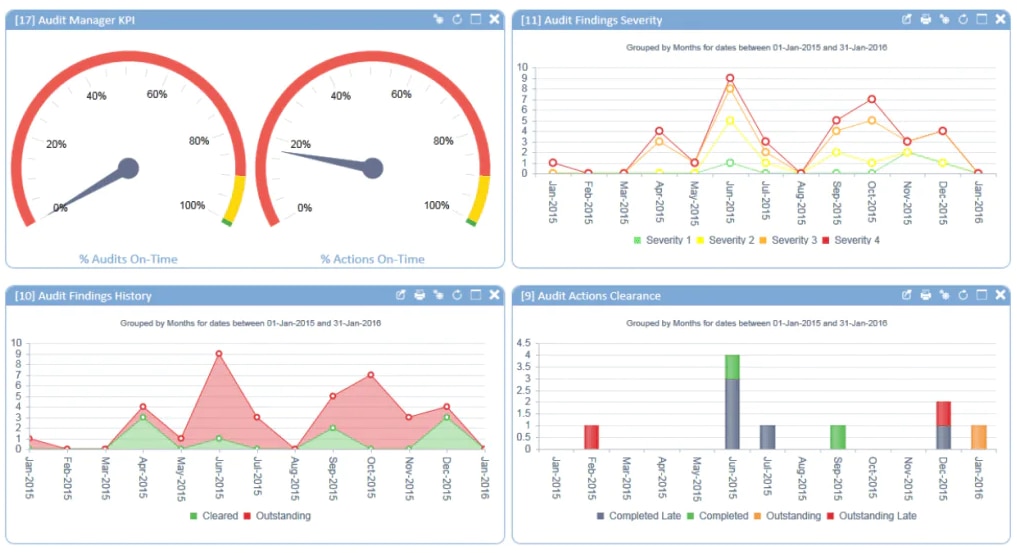This screenshot has width=1017, height=553.
Task: Export the Audit Findings History chart
Action: pyautogui.click(x=401, y=295)
